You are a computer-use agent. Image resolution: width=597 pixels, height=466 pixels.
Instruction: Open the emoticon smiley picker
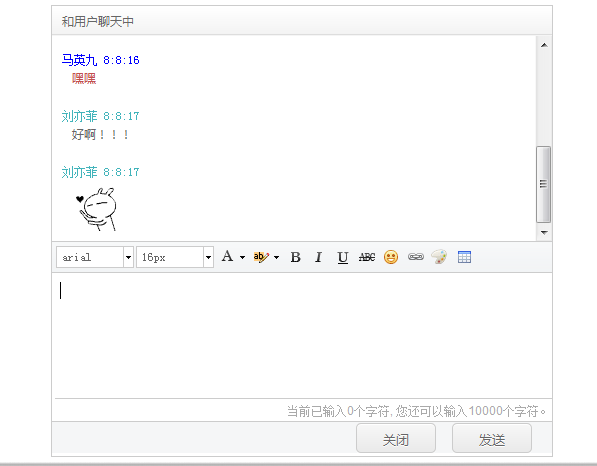[391, 257]
